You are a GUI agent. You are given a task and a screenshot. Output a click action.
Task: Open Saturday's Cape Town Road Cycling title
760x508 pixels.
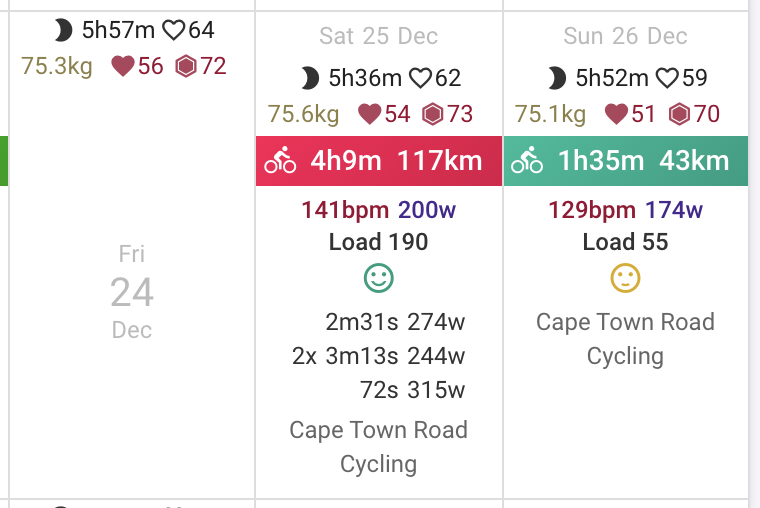pyautogui.click(x=379, y=446)
